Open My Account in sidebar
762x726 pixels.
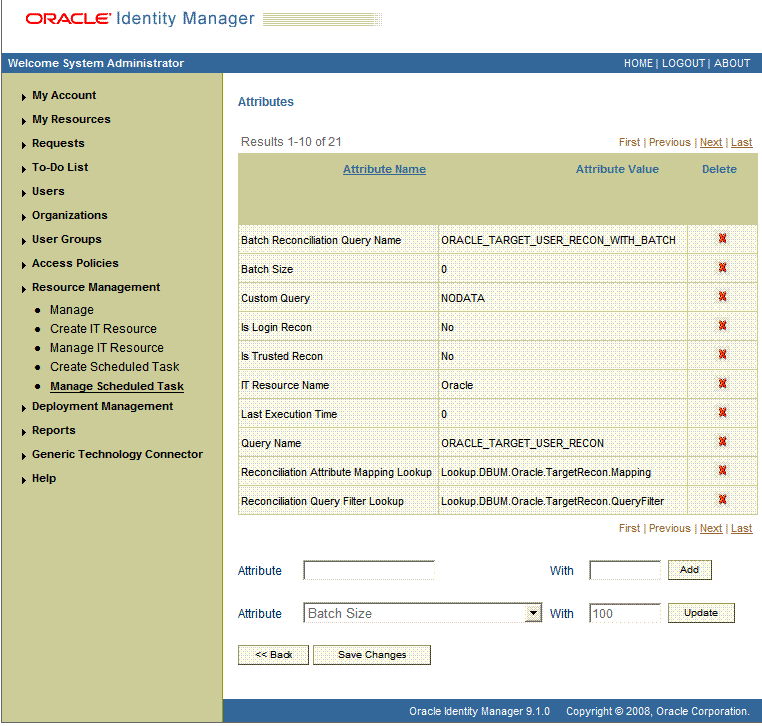click(64, 95)
